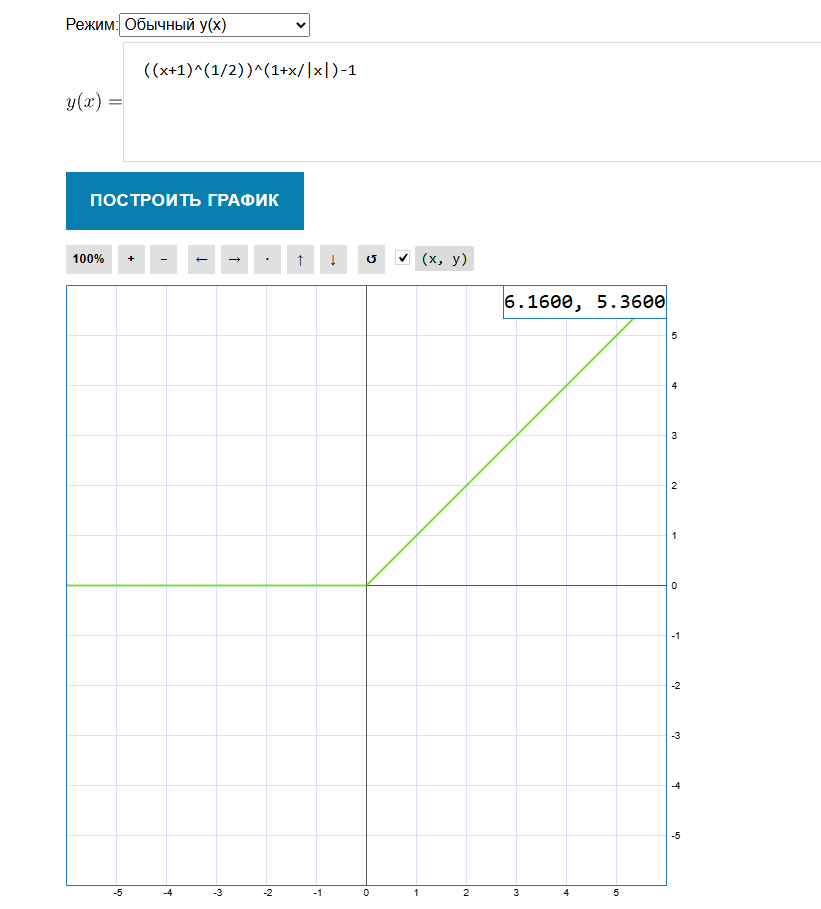Open the Режим mode dropdown
Screen dimensions: 821x909
tap(214, 25)
